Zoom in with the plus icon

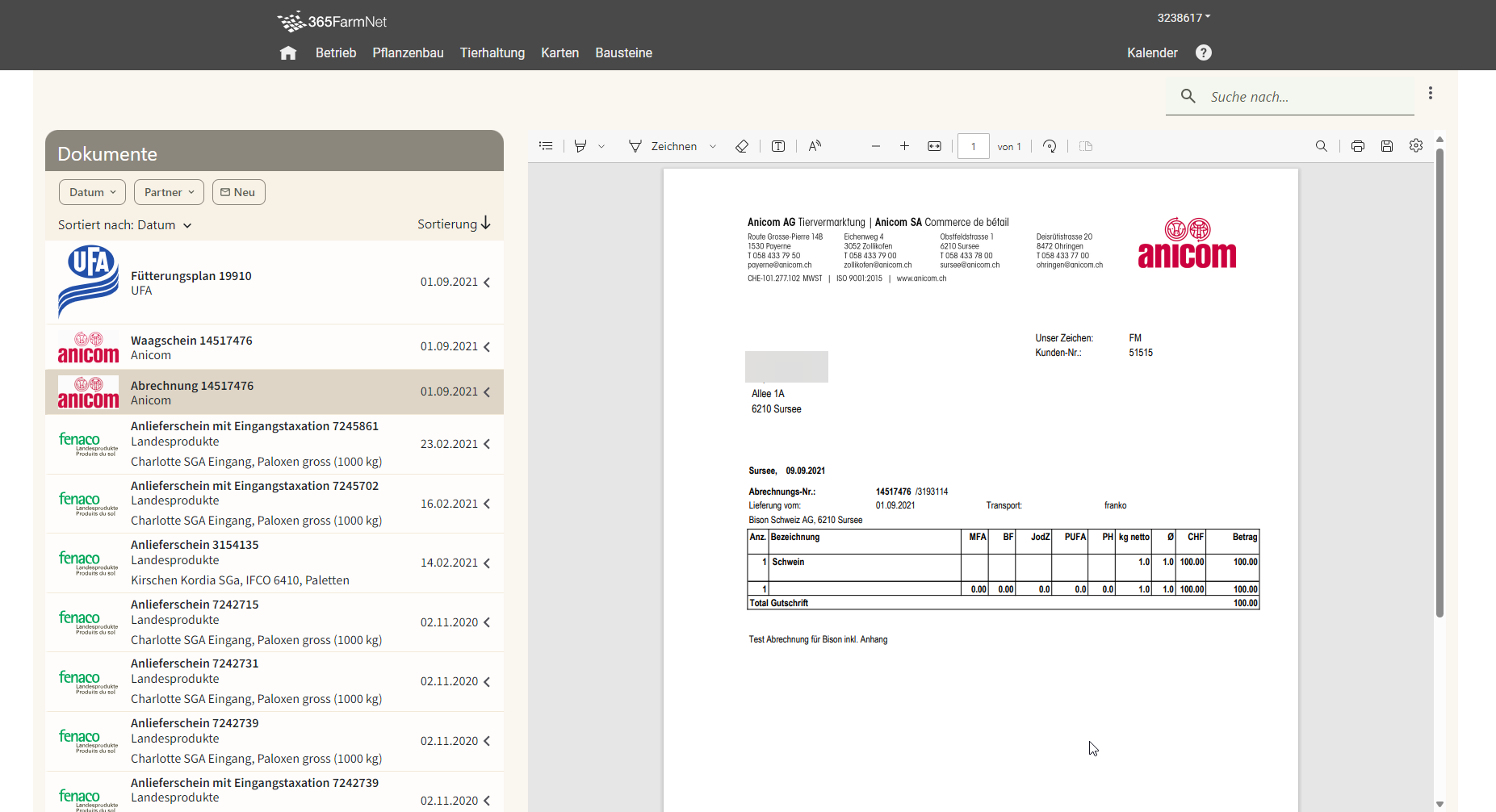[x=904, y=146]
